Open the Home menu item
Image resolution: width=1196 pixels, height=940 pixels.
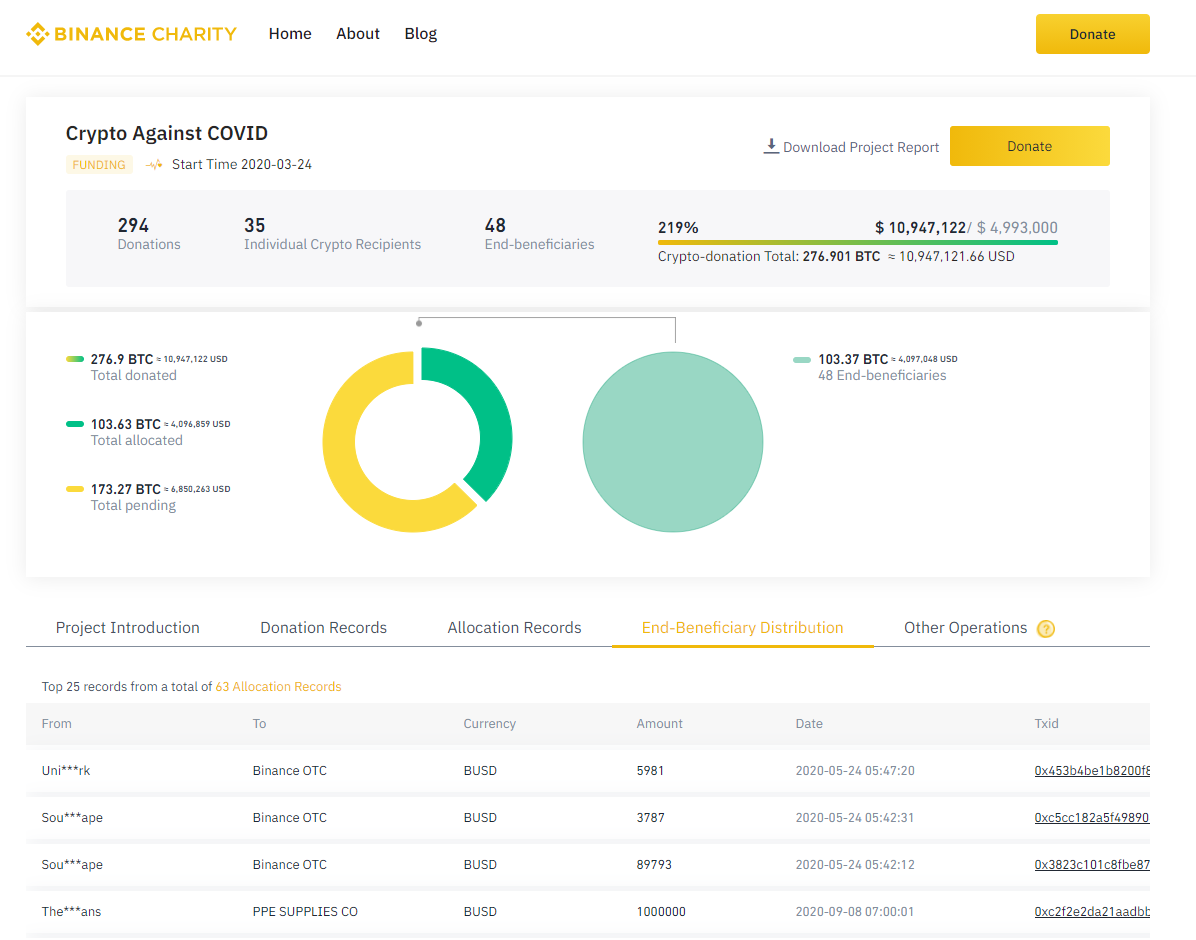pyautogui.click(x=290, y=34)
